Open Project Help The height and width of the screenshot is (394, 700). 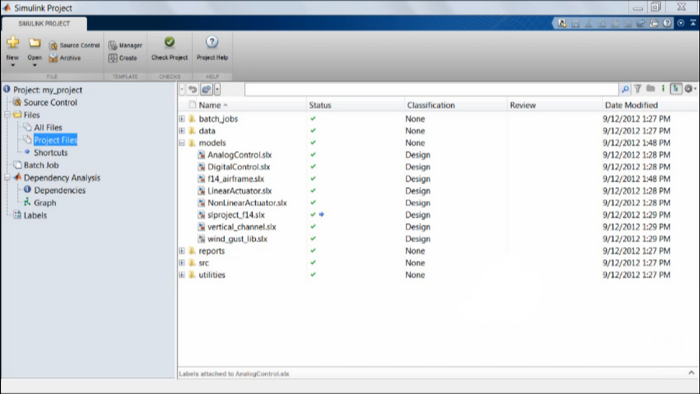tap(212, 49)
